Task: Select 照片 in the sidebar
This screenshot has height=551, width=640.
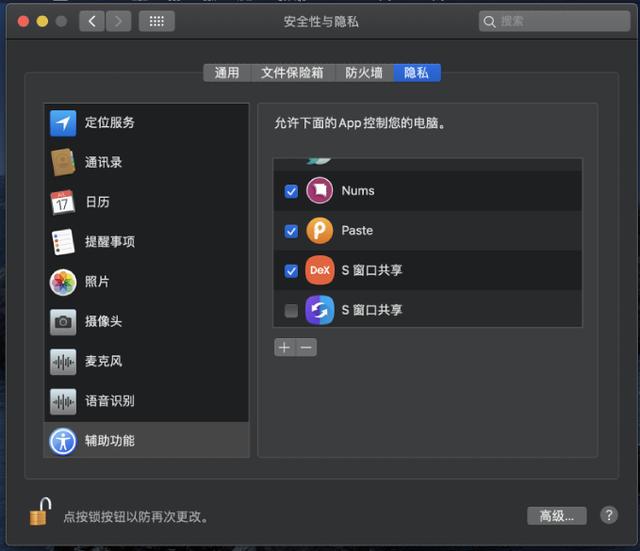Action: pos(147,282)
